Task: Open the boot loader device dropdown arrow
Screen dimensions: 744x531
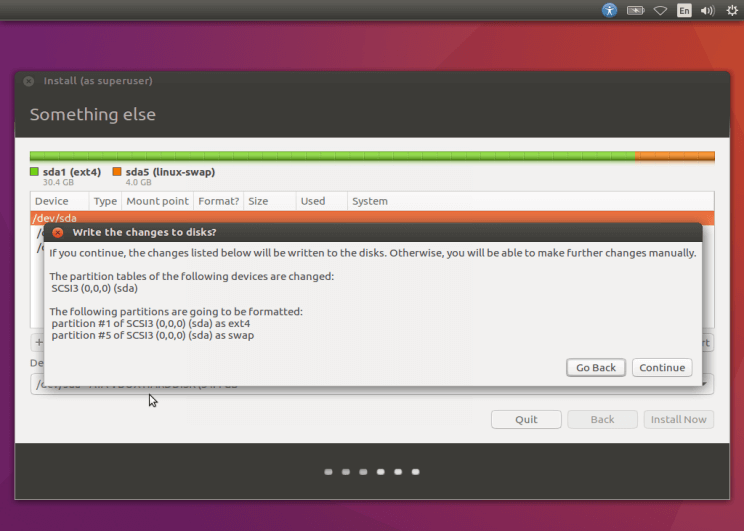Action: pos(706,383)
